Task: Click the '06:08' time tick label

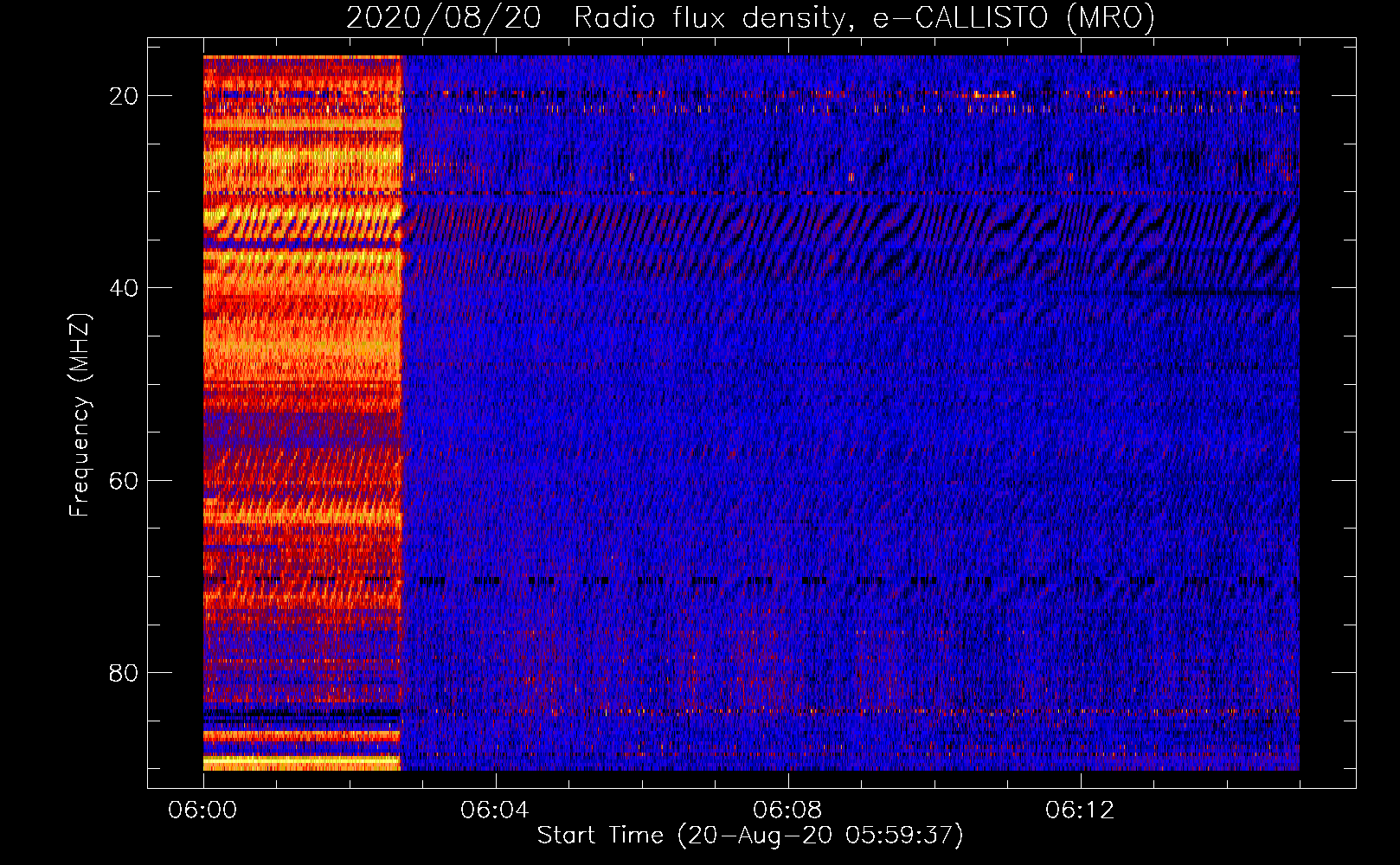Action: pos(787,811)
